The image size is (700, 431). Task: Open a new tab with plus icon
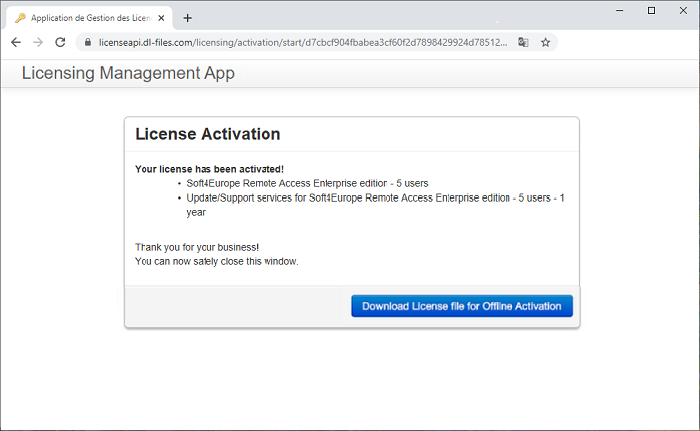point(188,18)
